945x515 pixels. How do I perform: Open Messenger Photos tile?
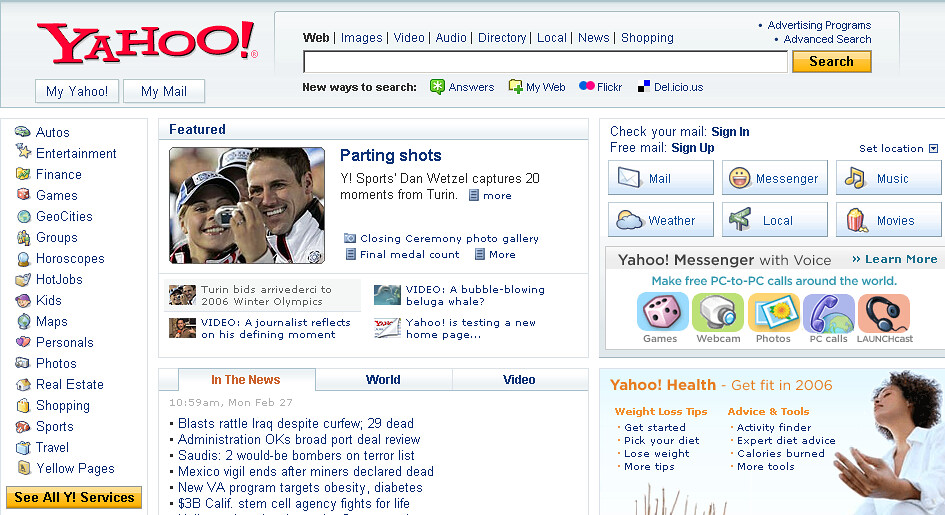[773, 312]
